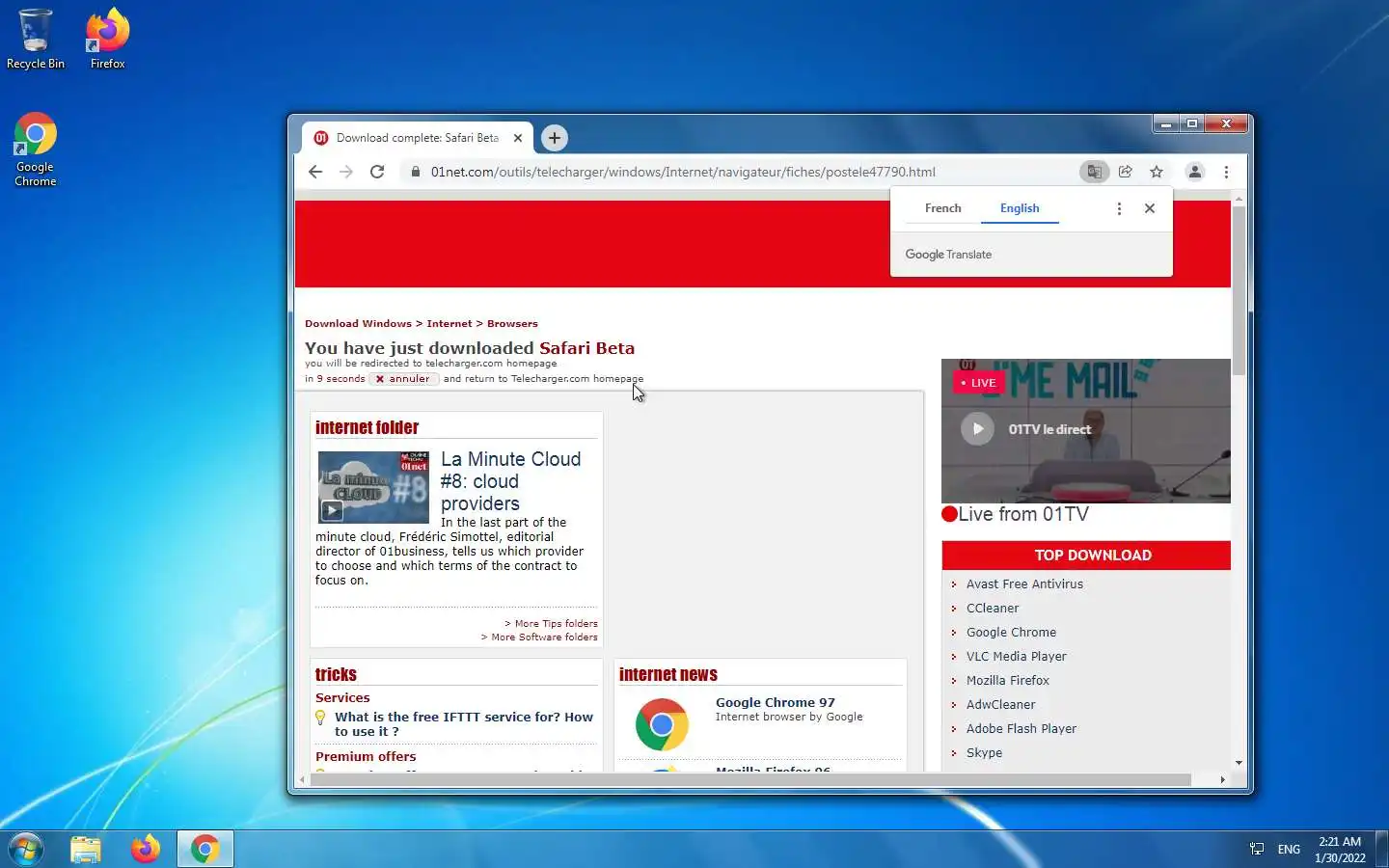Play the 01TV le direct video
1389x868 pixels.
977,429
